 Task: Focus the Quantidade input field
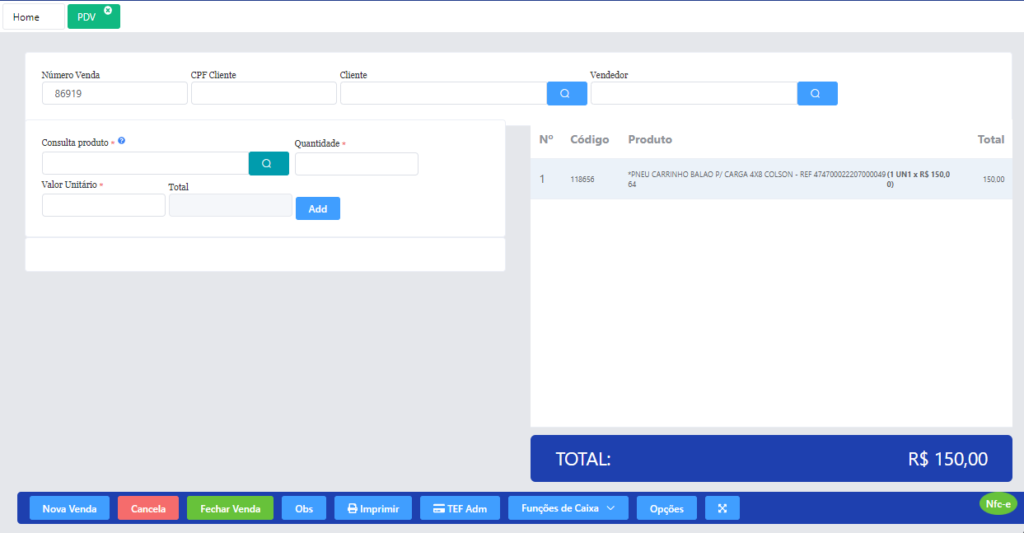(x=356, y=164)
